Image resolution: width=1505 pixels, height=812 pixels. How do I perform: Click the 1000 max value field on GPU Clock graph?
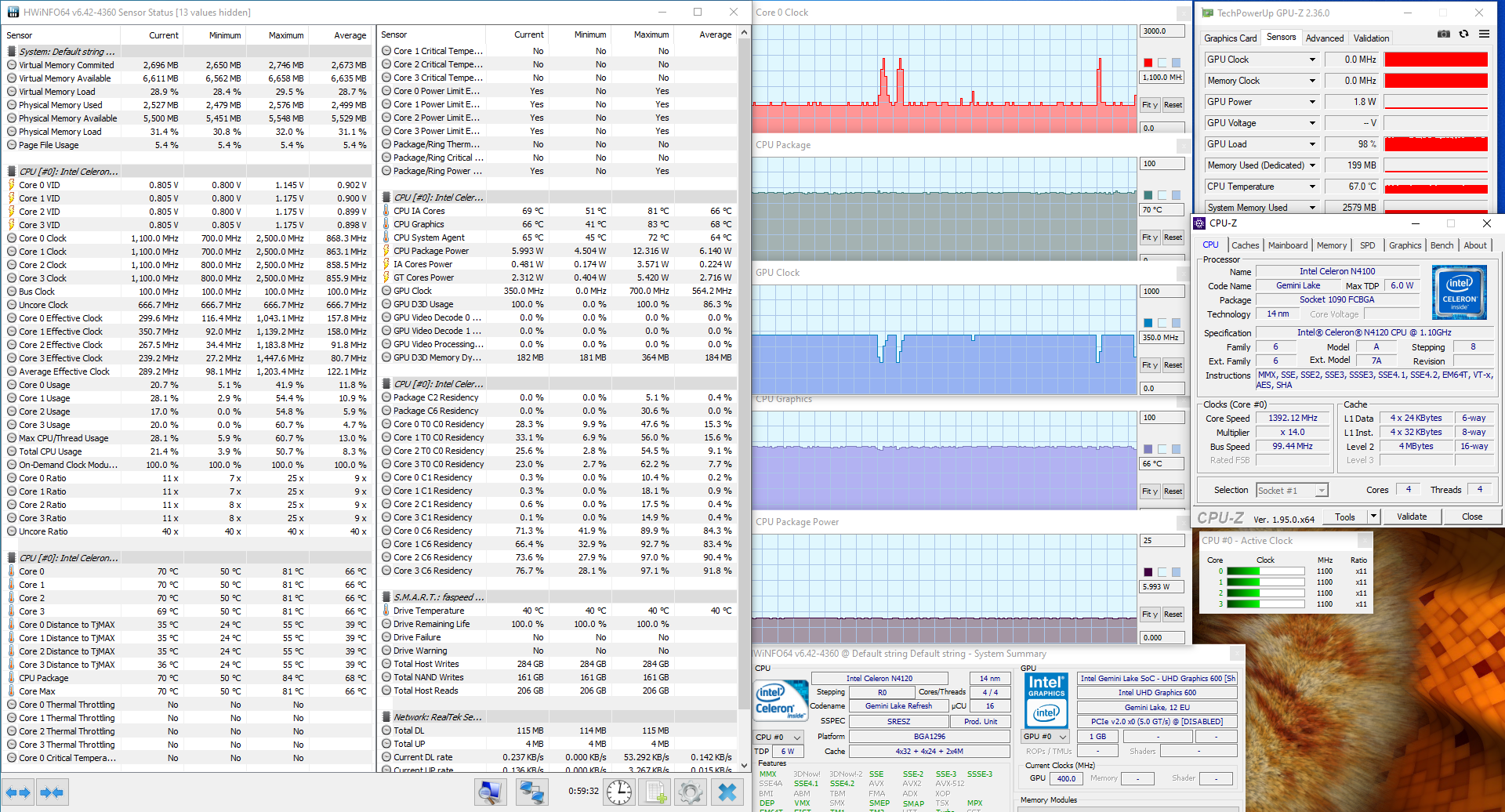[1162, 292]
